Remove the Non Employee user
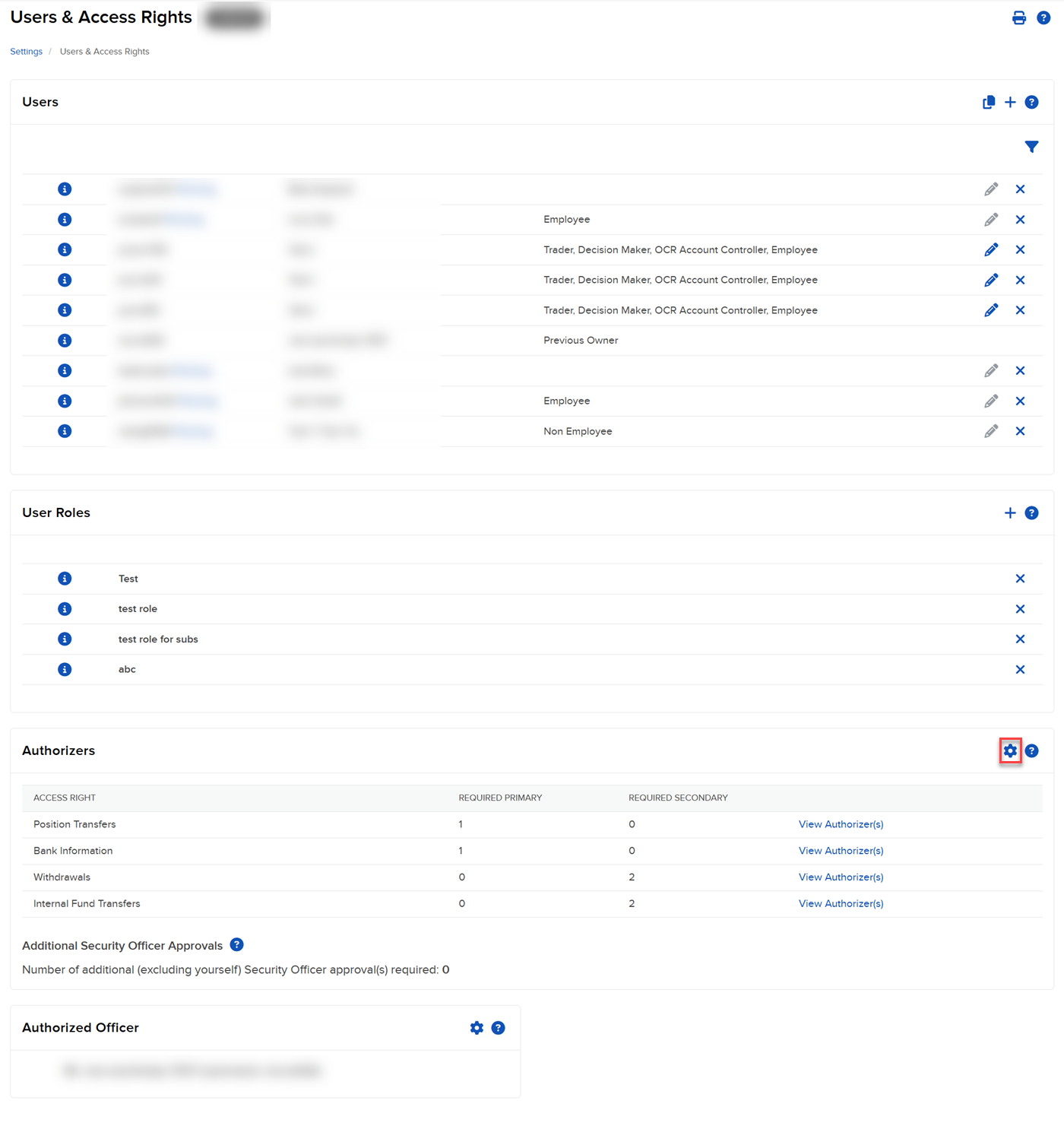The image size is (1064, 1123). pyautogui.click(x=1020, y=431)
